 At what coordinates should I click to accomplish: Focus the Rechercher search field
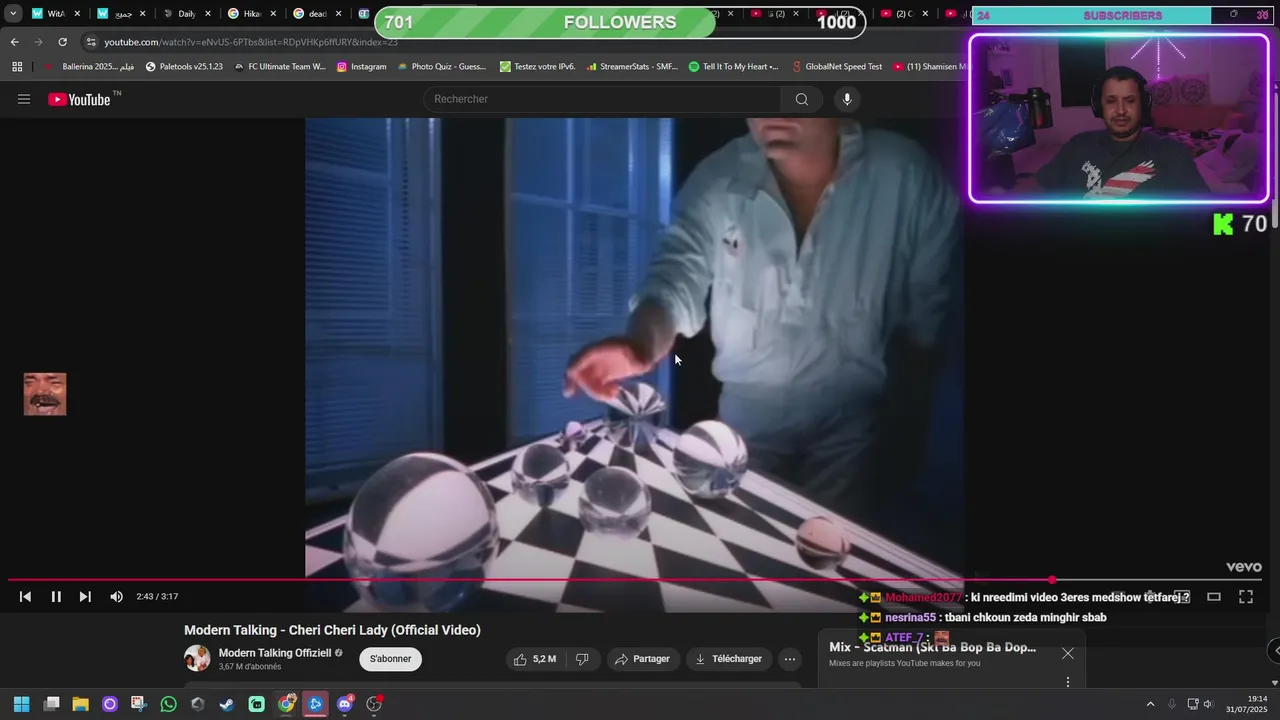(603, 99)
